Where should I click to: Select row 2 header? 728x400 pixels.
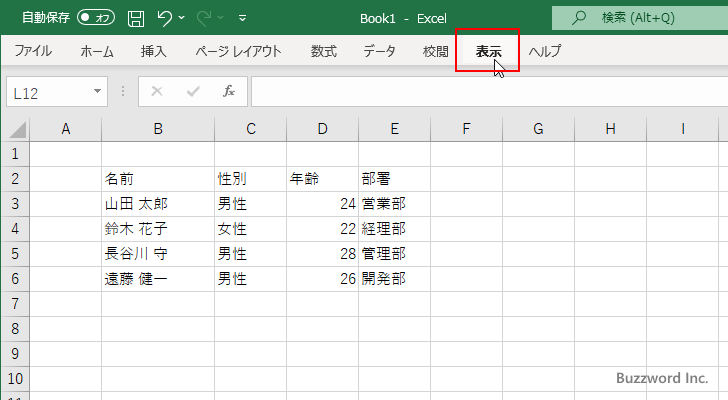15,179
